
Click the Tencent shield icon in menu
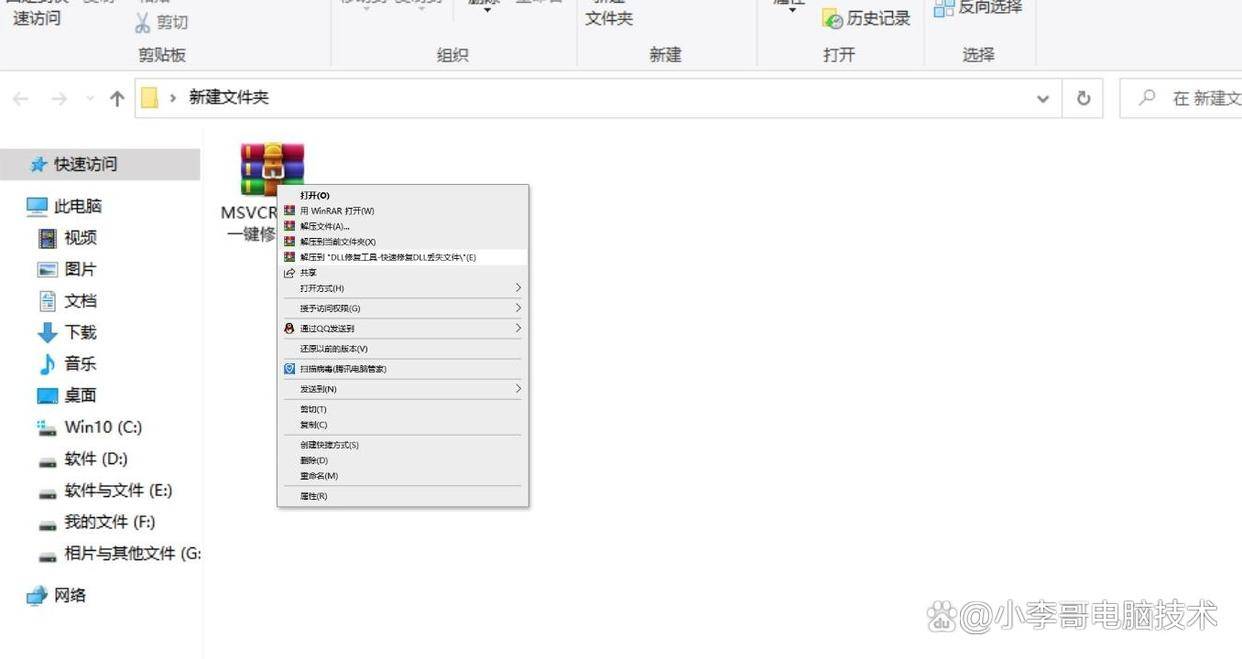pos(290,368)
